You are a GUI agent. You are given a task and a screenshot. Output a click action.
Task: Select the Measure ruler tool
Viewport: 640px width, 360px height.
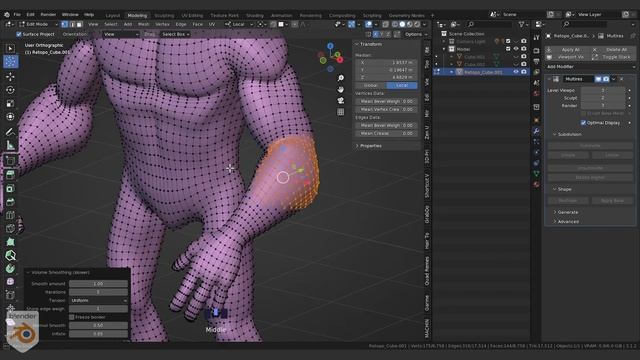pyautogui.click(x=11, y=145)
